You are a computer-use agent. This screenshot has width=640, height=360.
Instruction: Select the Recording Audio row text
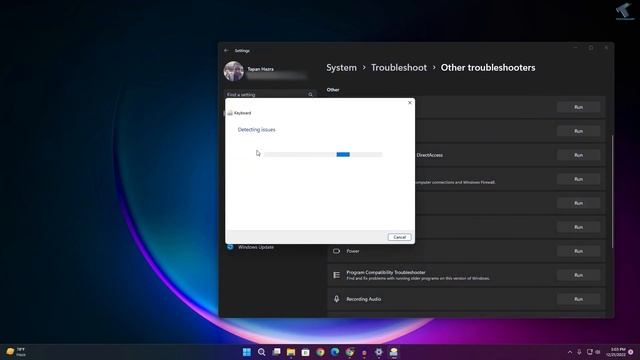[x=364, y=299]
